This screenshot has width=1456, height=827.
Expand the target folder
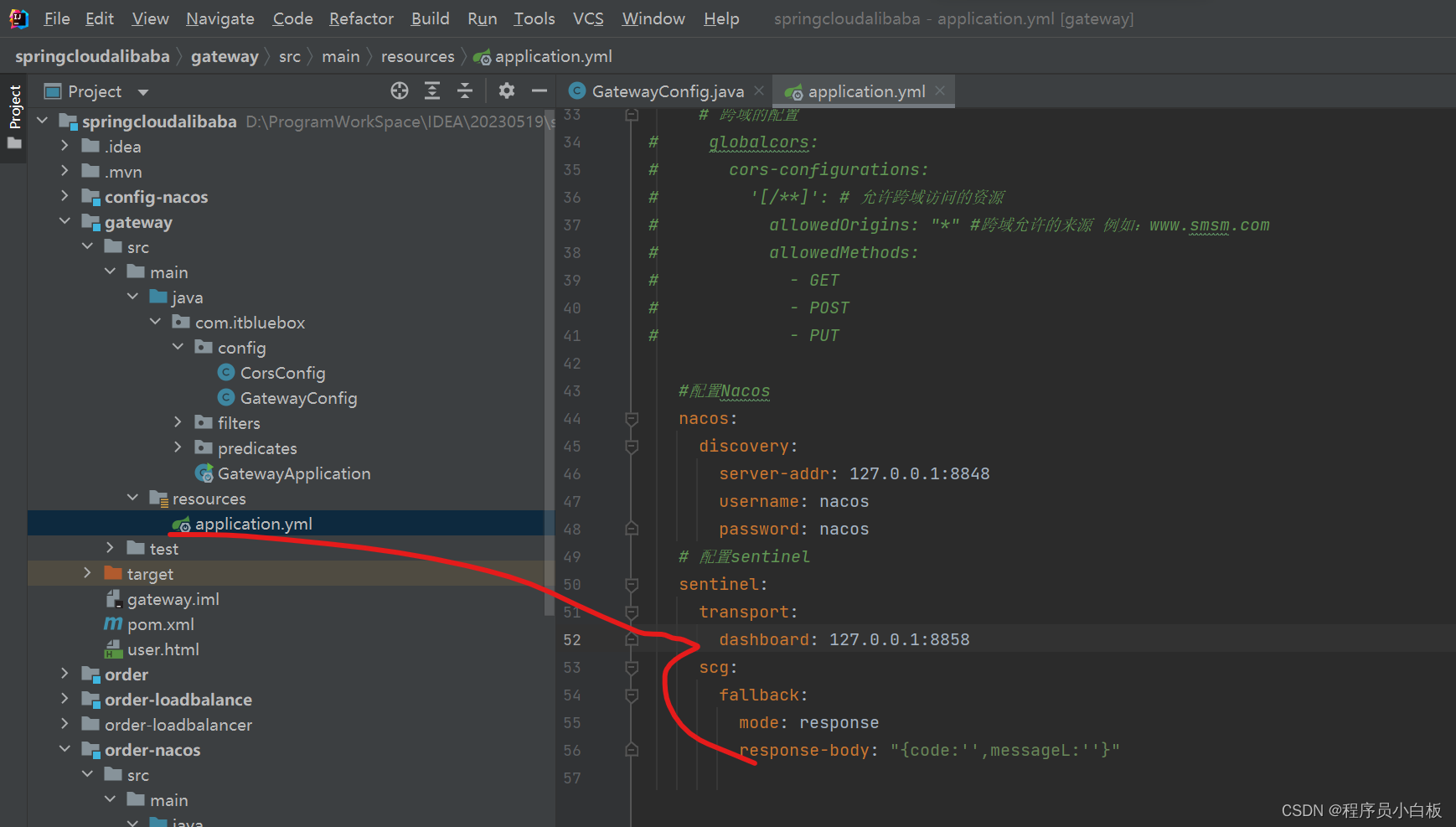coord(88,573)
